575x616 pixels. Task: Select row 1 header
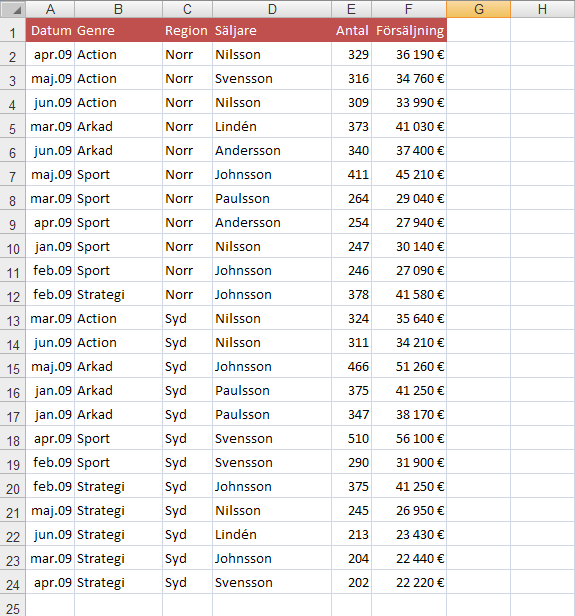(x=13, y=31)
